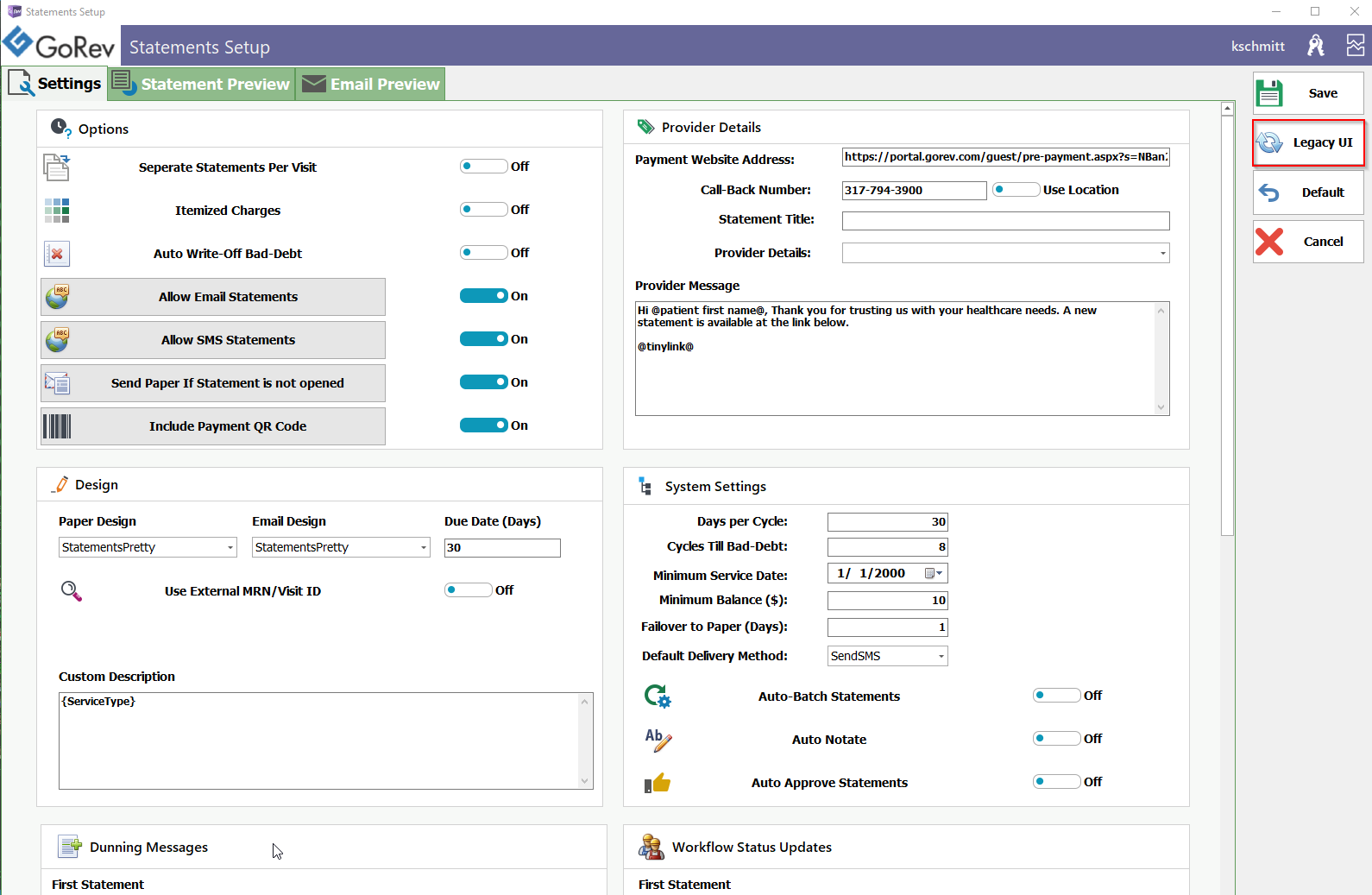Click the Separate Statements Per Visit document icon
The image size is (1372, 895).
point(57,167)
